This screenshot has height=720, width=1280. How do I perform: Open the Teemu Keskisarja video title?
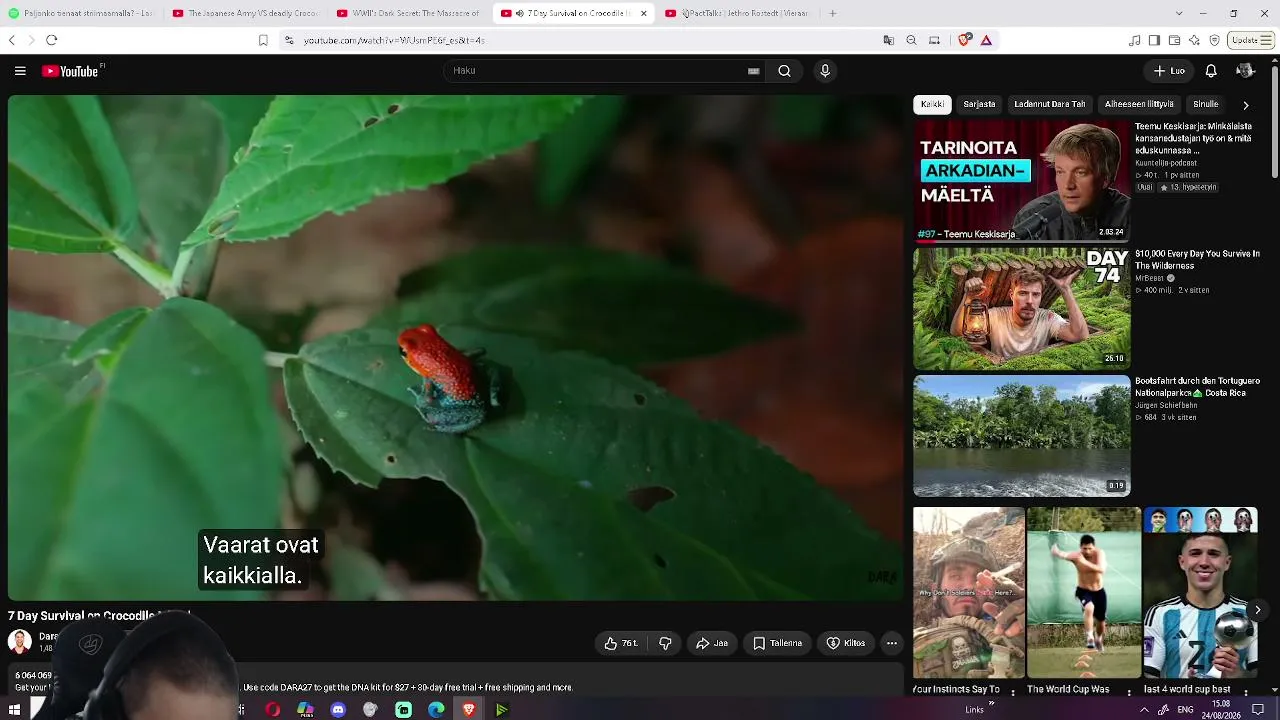[x=1194, y=139]
